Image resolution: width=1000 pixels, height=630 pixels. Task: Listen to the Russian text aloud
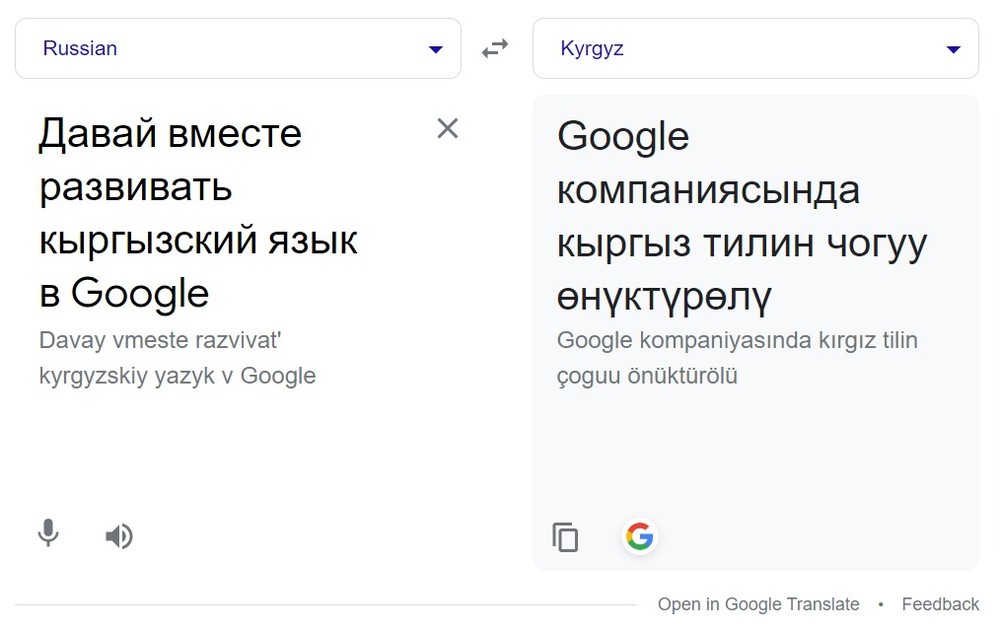pyautogui.click(x=119, y=537)
